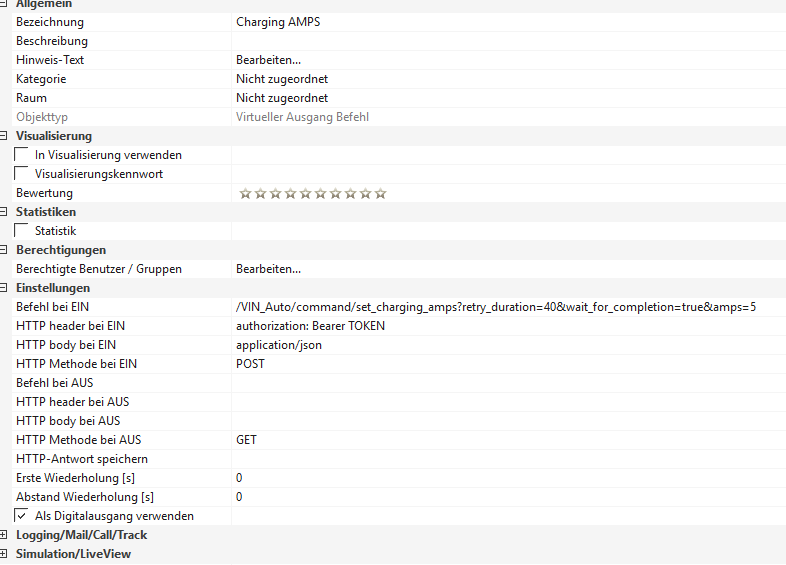Set Bewertung to the fifth star
The width and height of the screenshot is (786, 565).
point(305,194)
